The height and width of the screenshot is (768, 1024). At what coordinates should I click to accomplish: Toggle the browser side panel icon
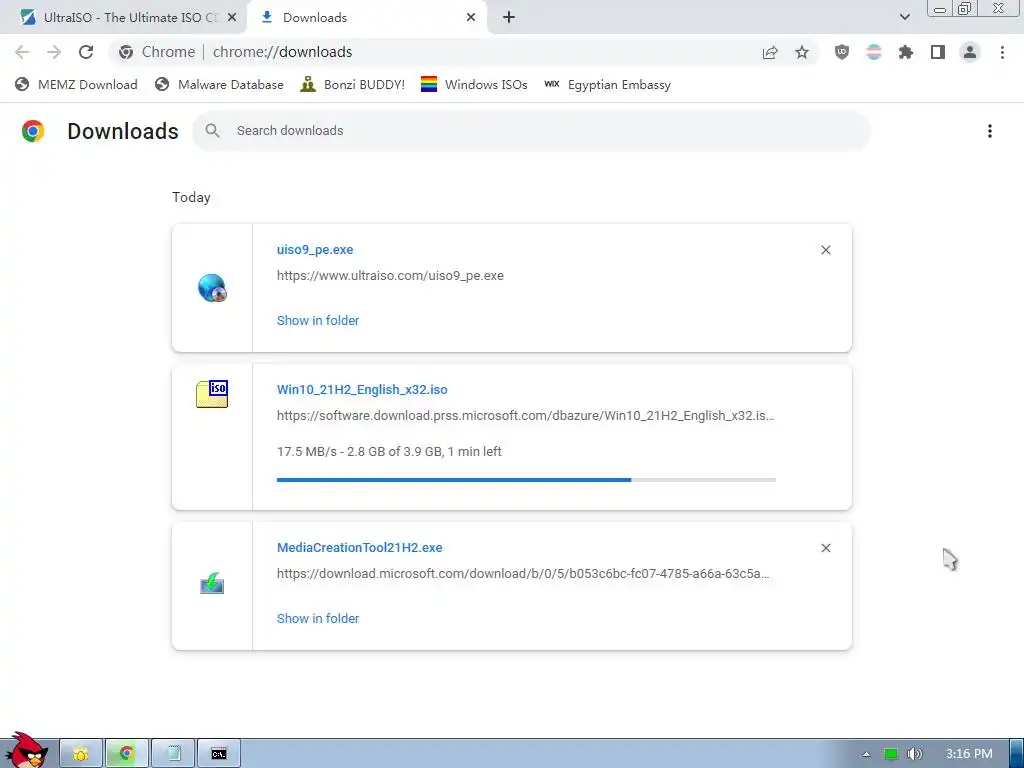[x=938, y=52]
